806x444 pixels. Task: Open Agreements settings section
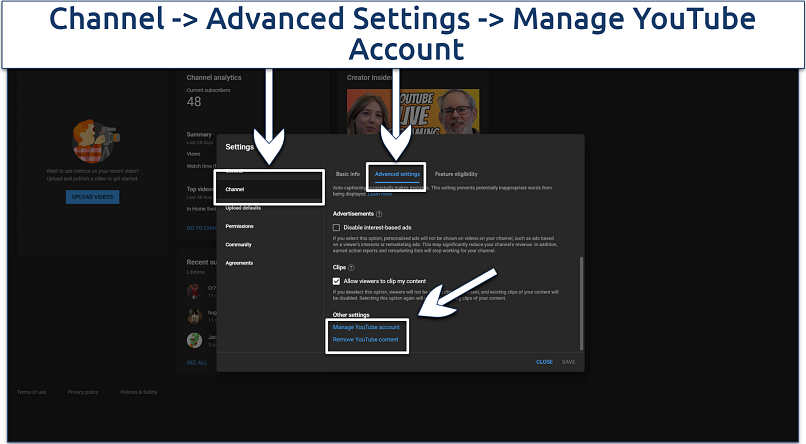pos(239,263)
